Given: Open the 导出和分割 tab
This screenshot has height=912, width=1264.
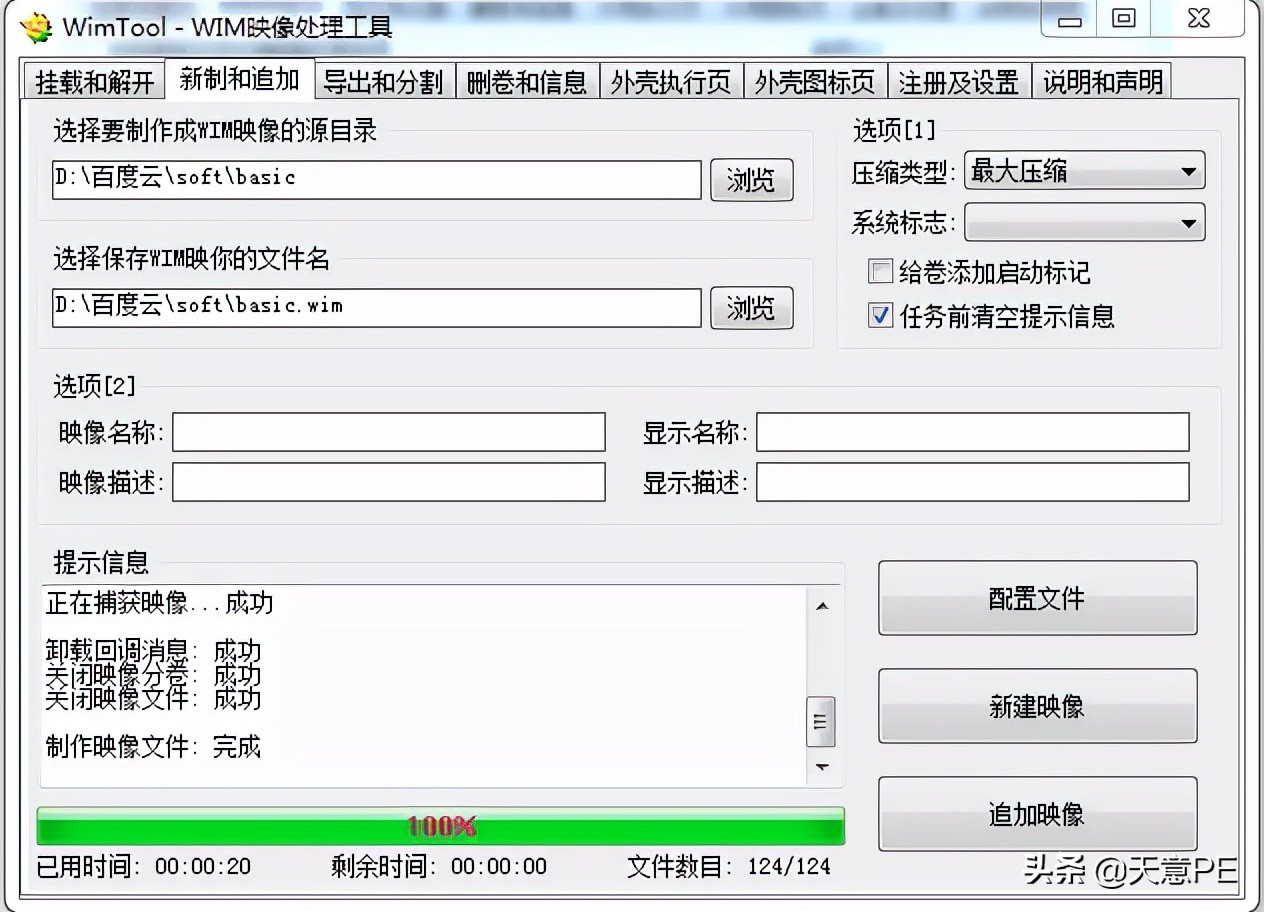Looking at the screenshot, I should (384, 81).
